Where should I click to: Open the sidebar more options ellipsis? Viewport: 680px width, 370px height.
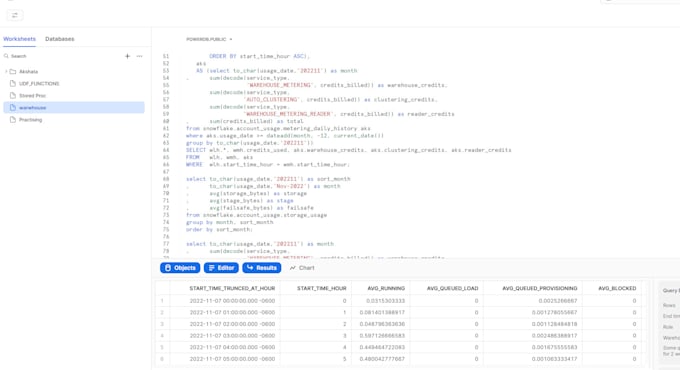pos(139,56)
